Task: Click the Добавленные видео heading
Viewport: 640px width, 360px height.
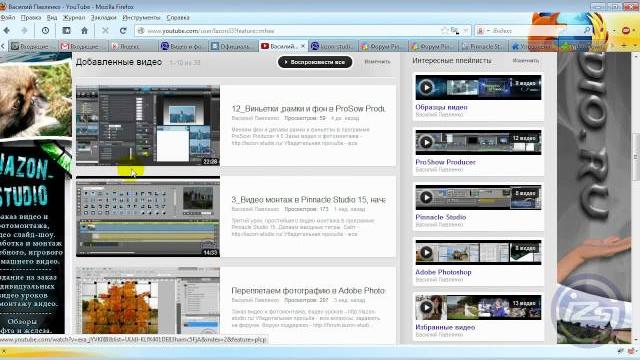Action: click(119, 62)
